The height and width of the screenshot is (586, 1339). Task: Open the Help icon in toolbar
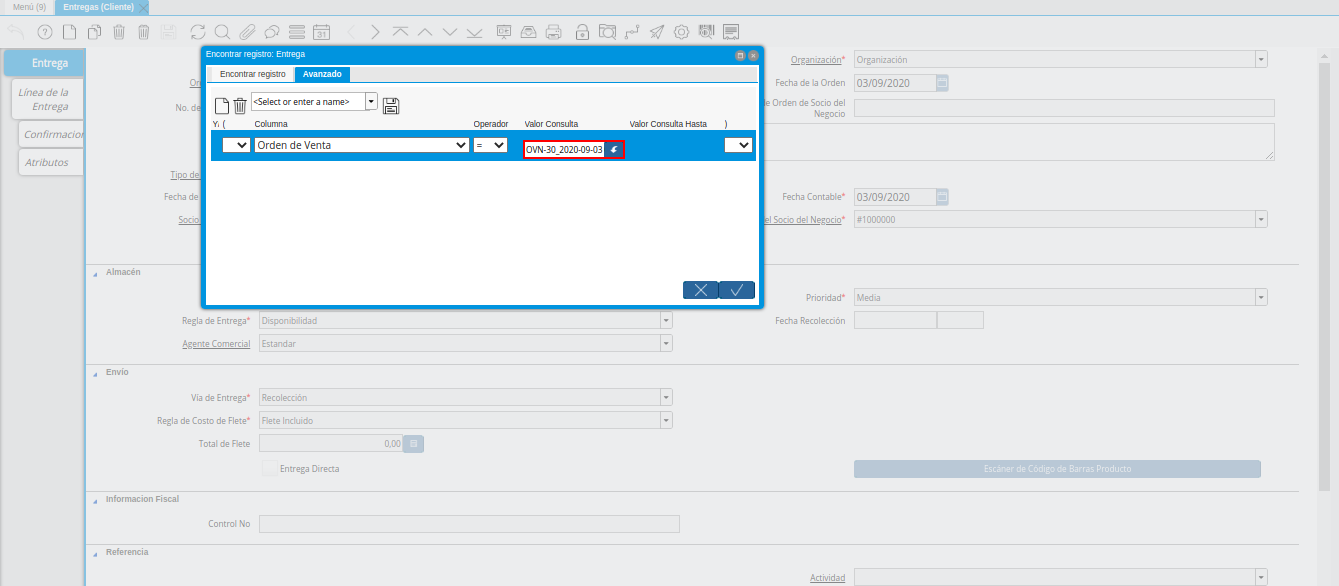[x=44, y=32]
